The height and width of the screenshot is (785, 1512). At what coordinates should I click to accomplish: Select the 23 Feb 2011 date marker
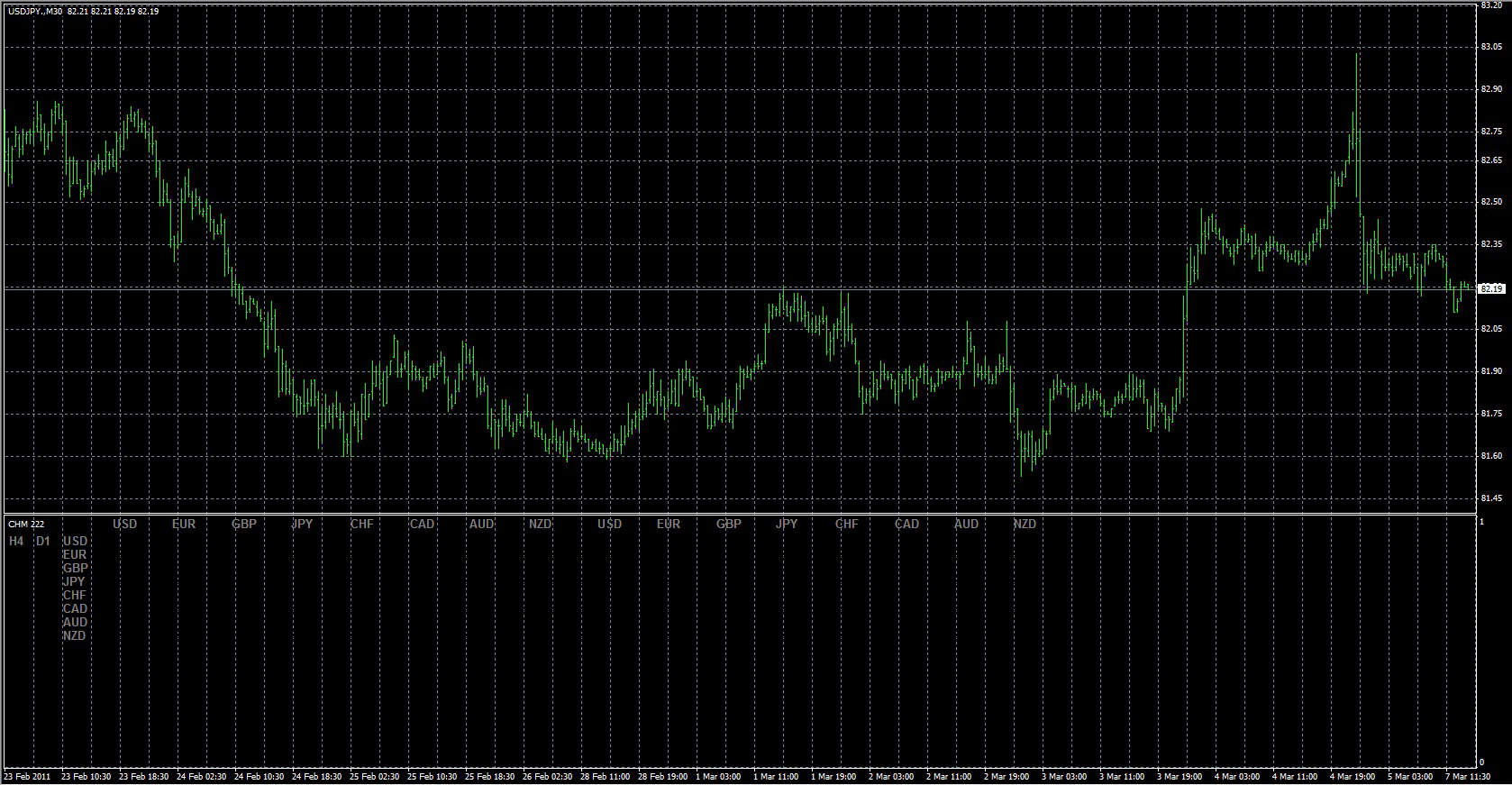pyautogui.click(x=28, y=776)
